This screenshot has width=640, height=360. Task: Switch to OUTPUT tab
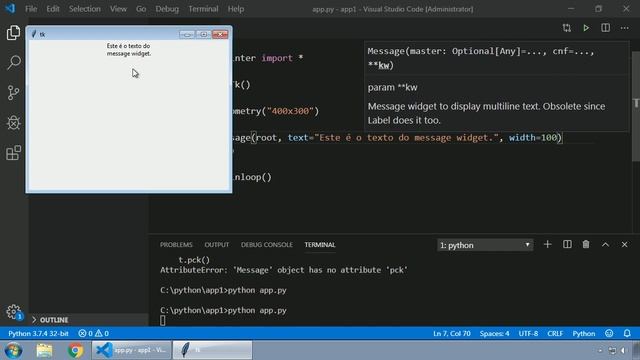point(217,244)
